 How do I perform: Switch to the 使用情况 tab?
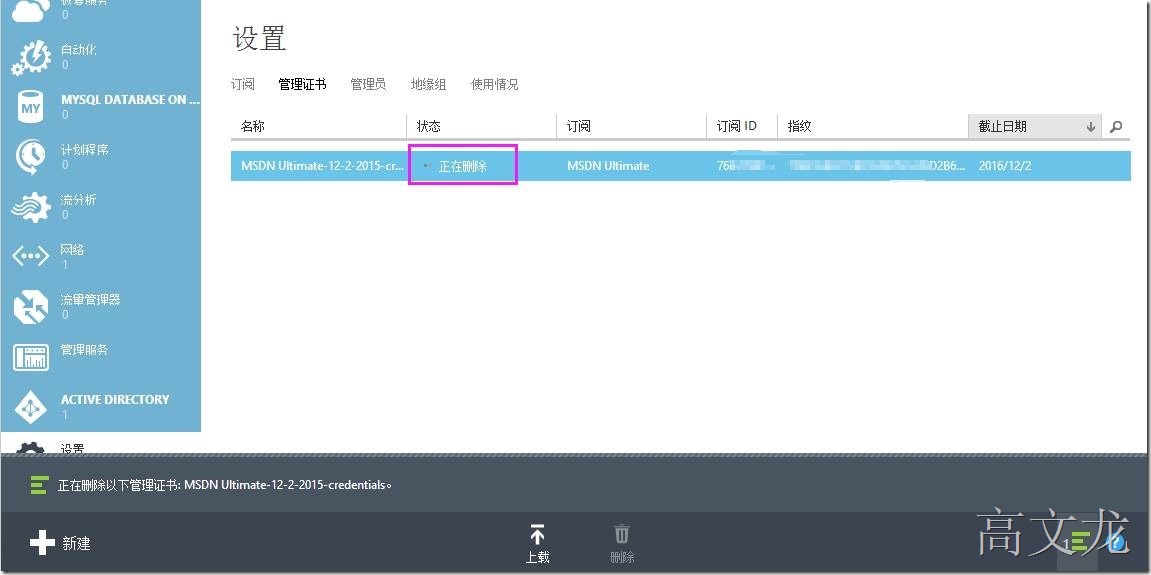(x=495, y=84)
